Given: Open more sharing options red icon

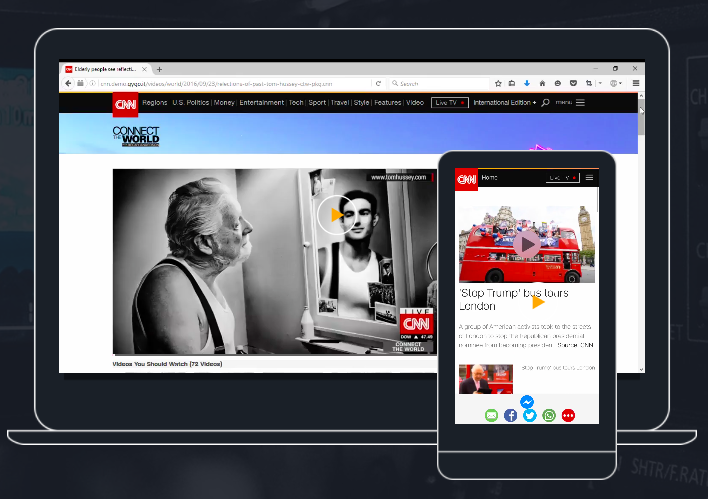Looking at the screenshot, I should click(x=568, y=415).
